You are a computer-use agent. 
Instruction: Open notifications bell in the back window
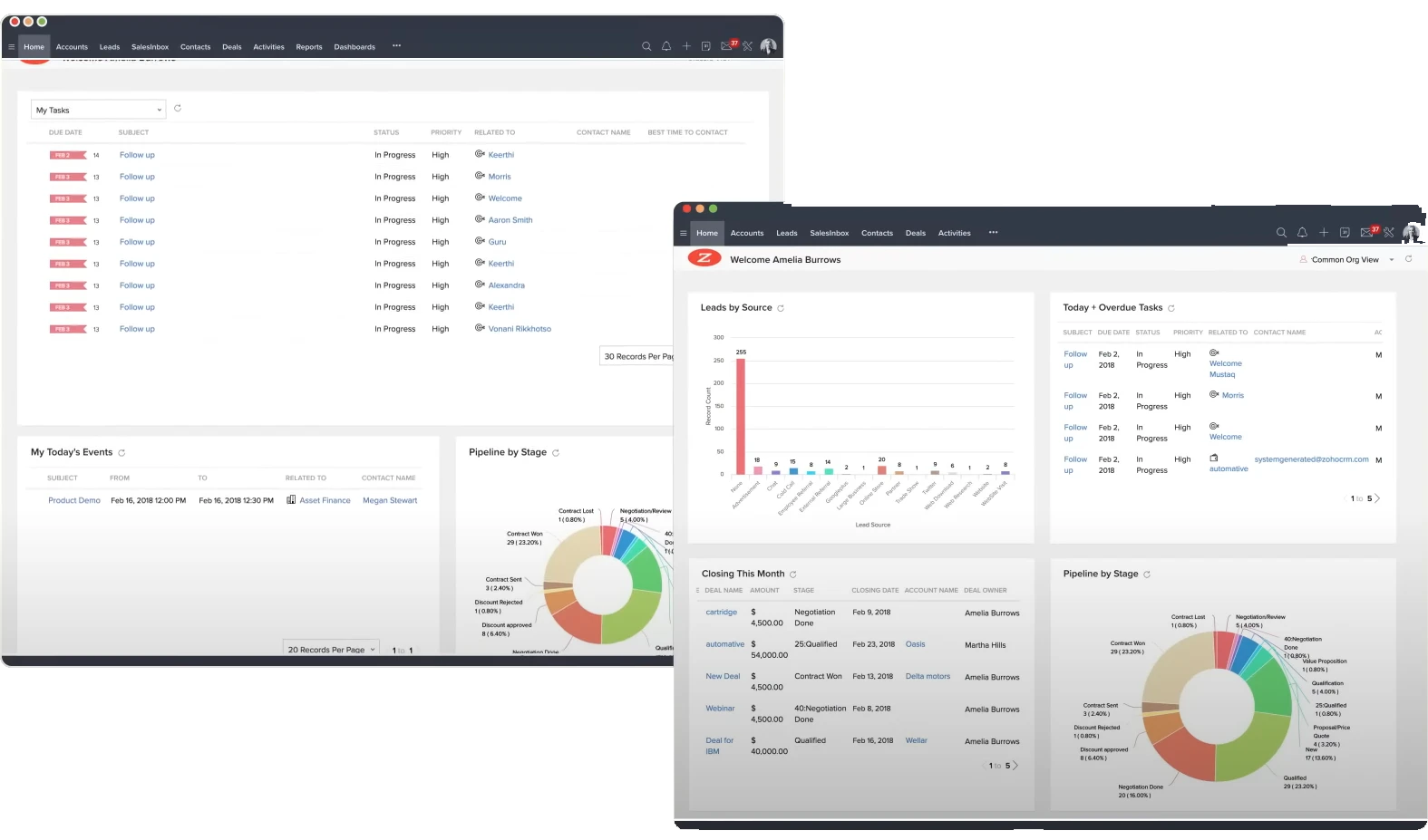click(666, 46)
